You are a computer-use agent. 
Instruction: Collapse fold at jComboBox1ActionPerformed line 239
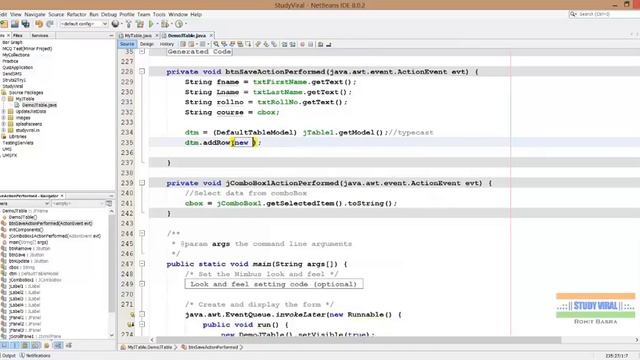point(142,183)
